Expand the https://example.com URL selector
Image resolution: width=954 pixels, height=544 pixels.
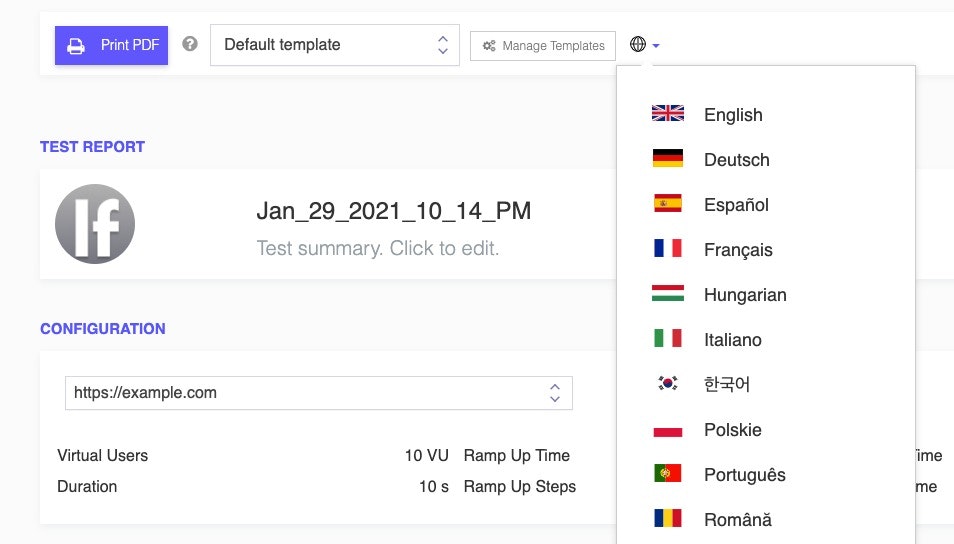(319, 392)
